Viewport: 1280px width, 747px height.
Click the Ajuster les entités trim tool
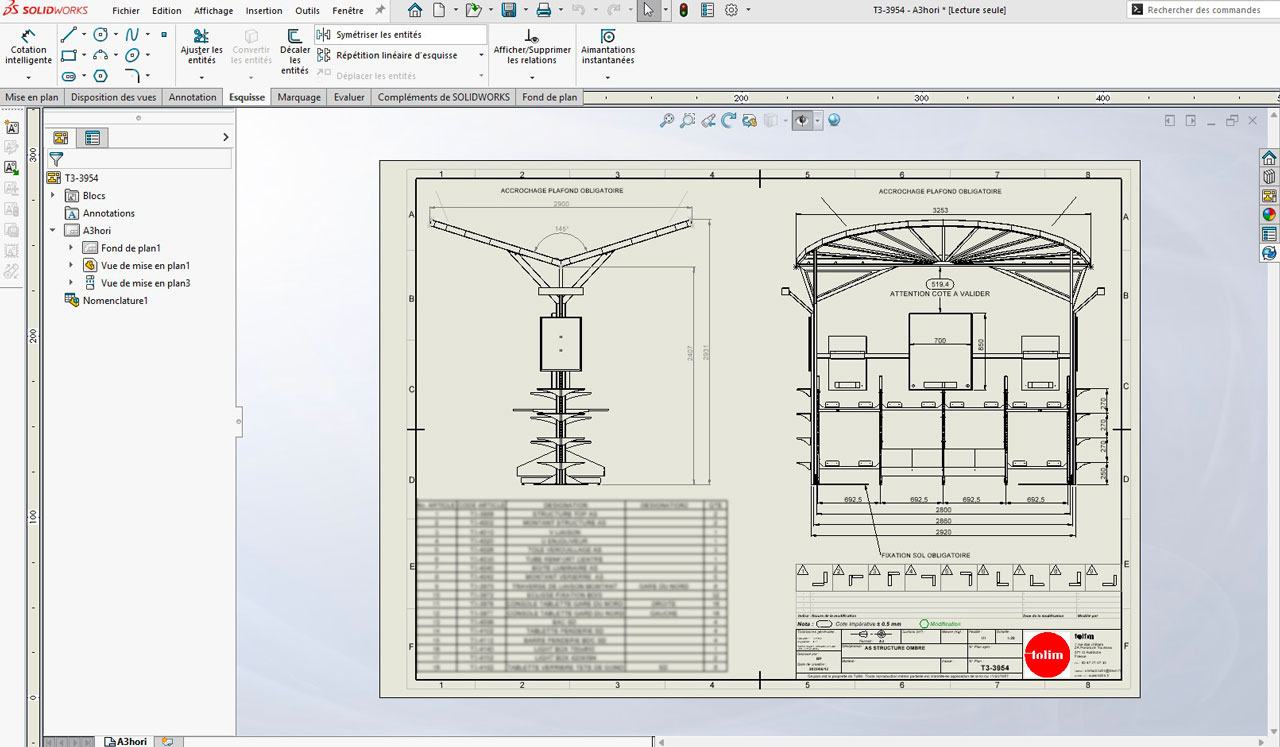[x=201, y=45]
